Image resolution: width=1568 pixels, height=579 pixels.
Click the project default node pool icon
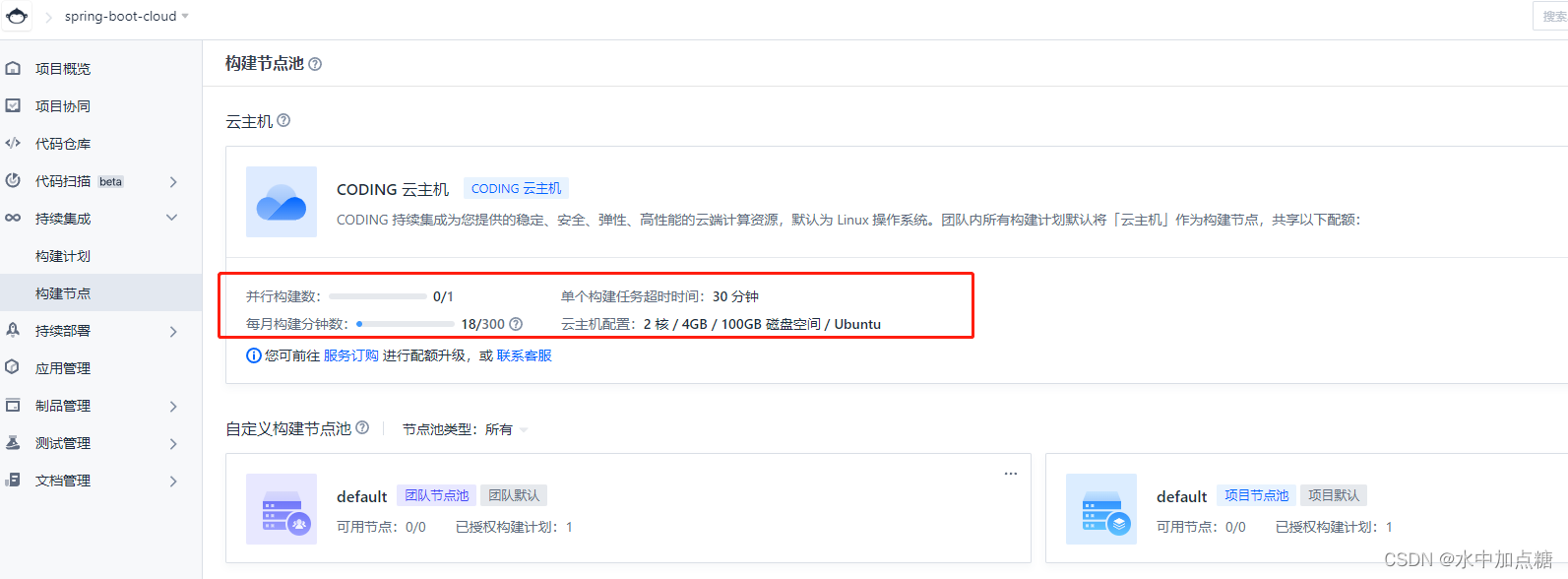(x=1101, y=509)
